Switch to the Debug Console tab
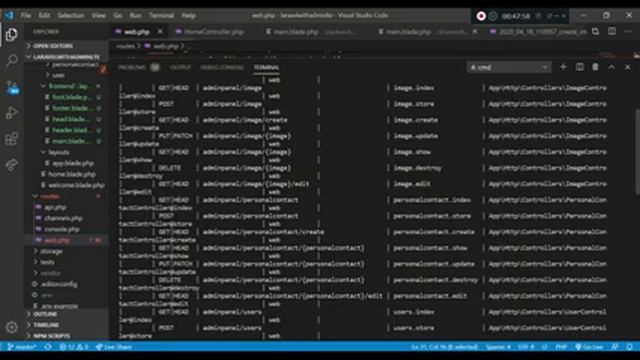The height and width of the screenshot is (360, 640). pyautogui.click(x=222, y=67)
